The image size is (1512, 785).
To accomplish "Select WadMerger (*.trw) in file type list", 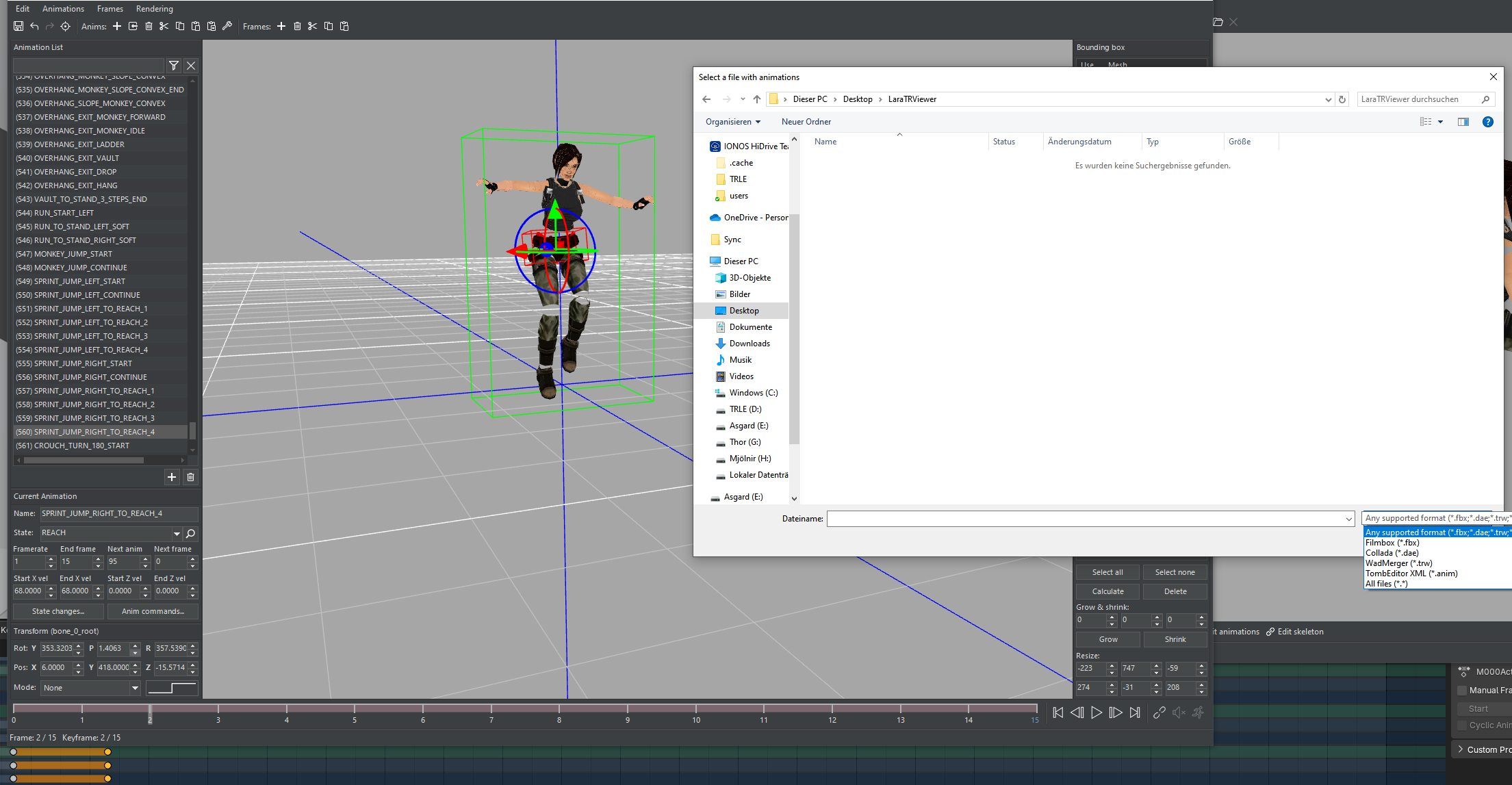I will [1398, 563].
